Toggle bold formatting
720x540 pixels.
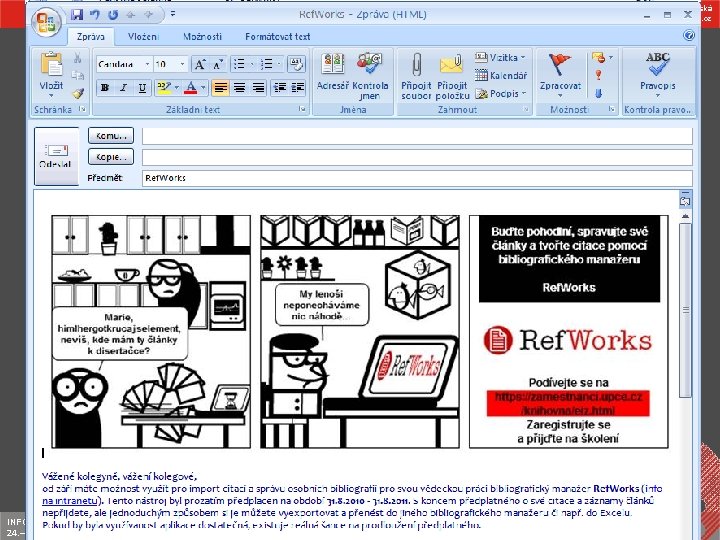click(105, 88)
